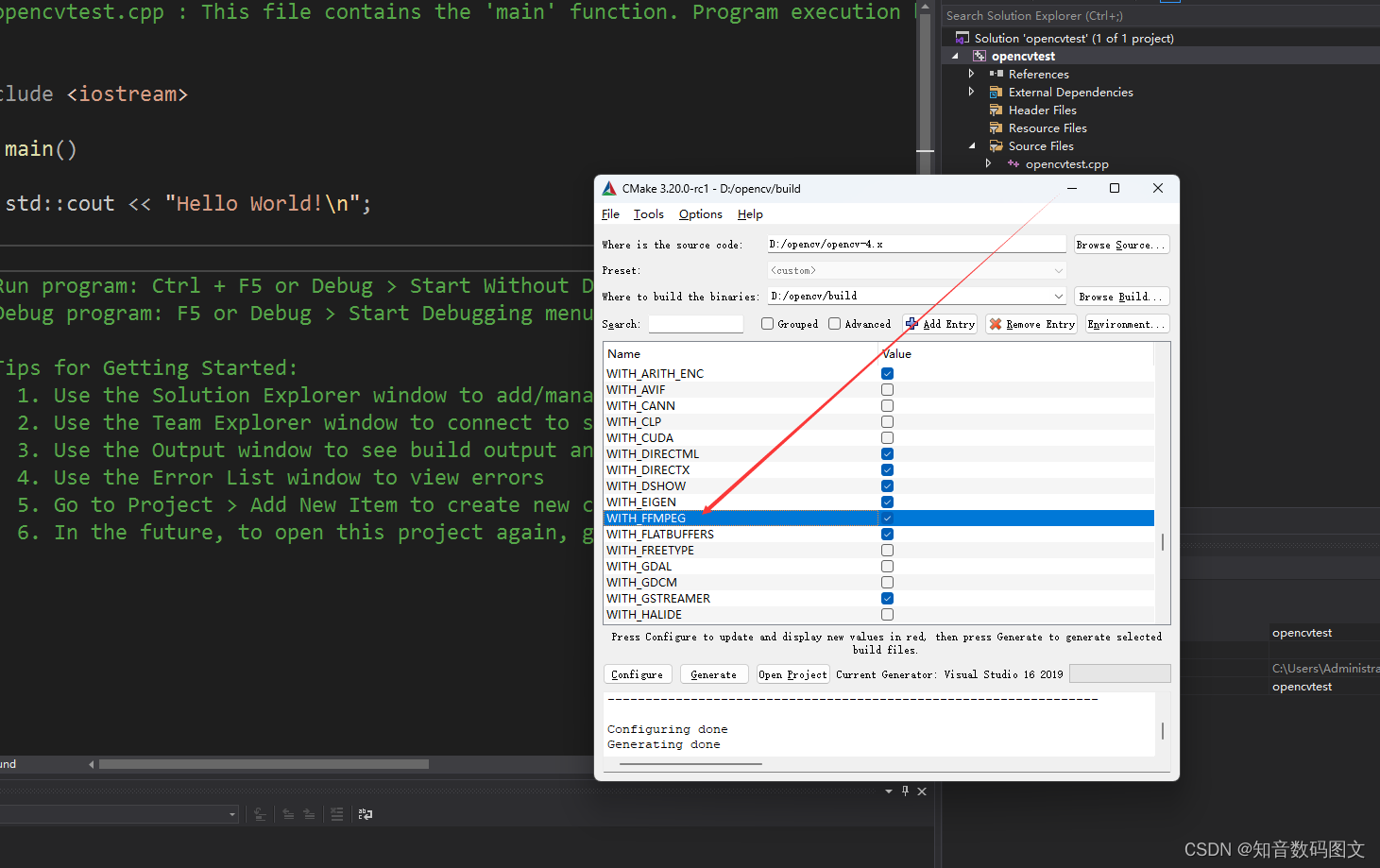
Task: Click the C++ file icon beside opencvtest.cpp
Action: pyautogui.click(x=1013, y=163)
